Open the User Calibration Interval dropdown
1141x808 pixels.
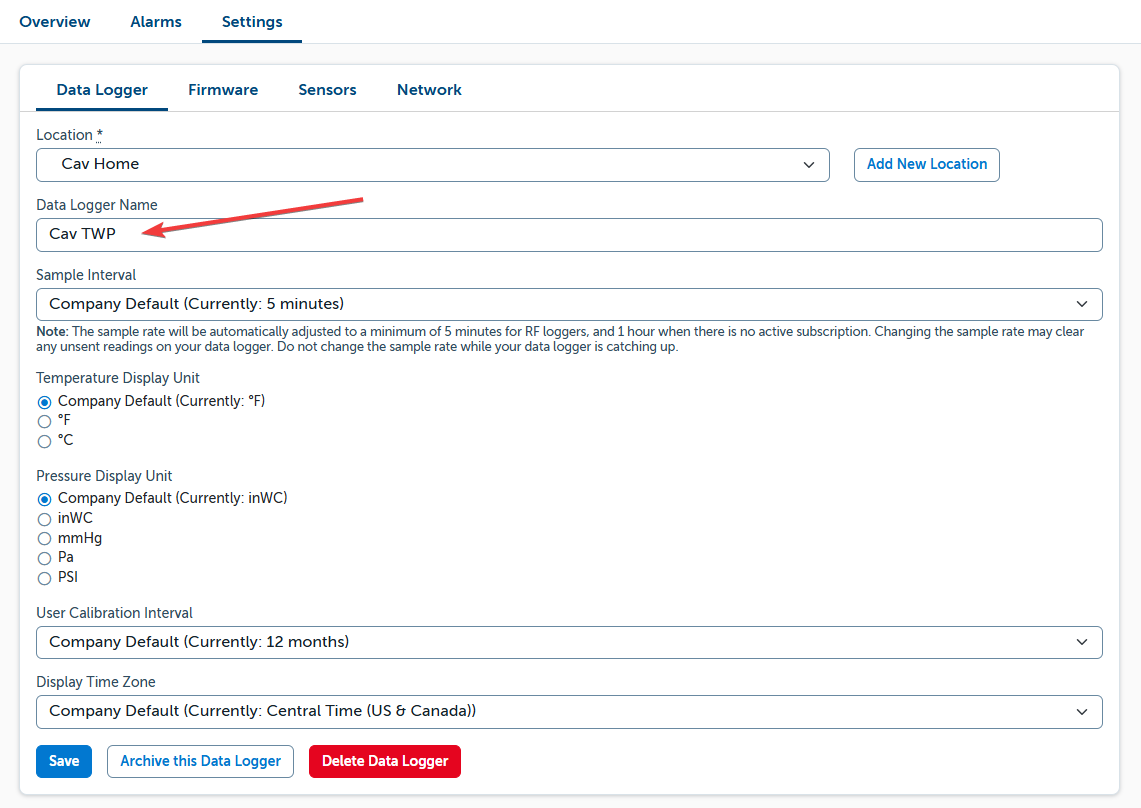(569, 642)
